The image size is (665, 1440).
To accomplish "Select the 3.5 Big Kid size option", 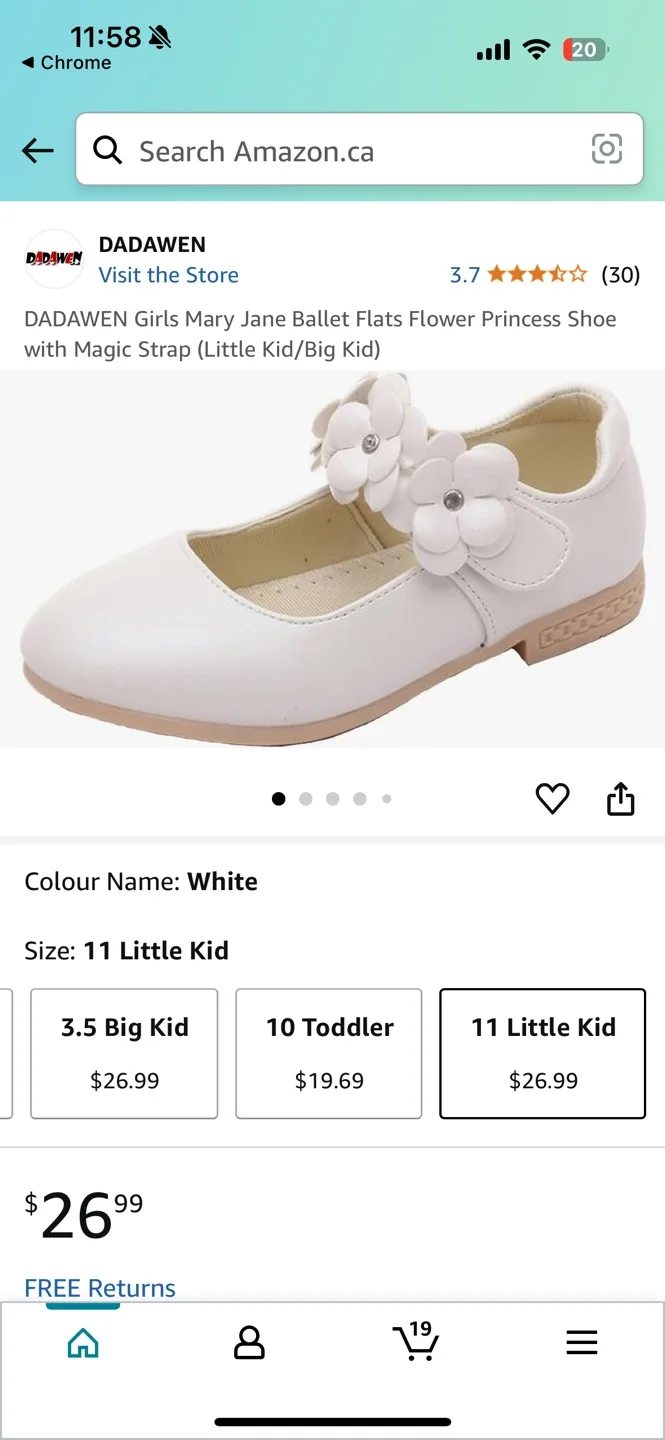I will [124, 1053].
